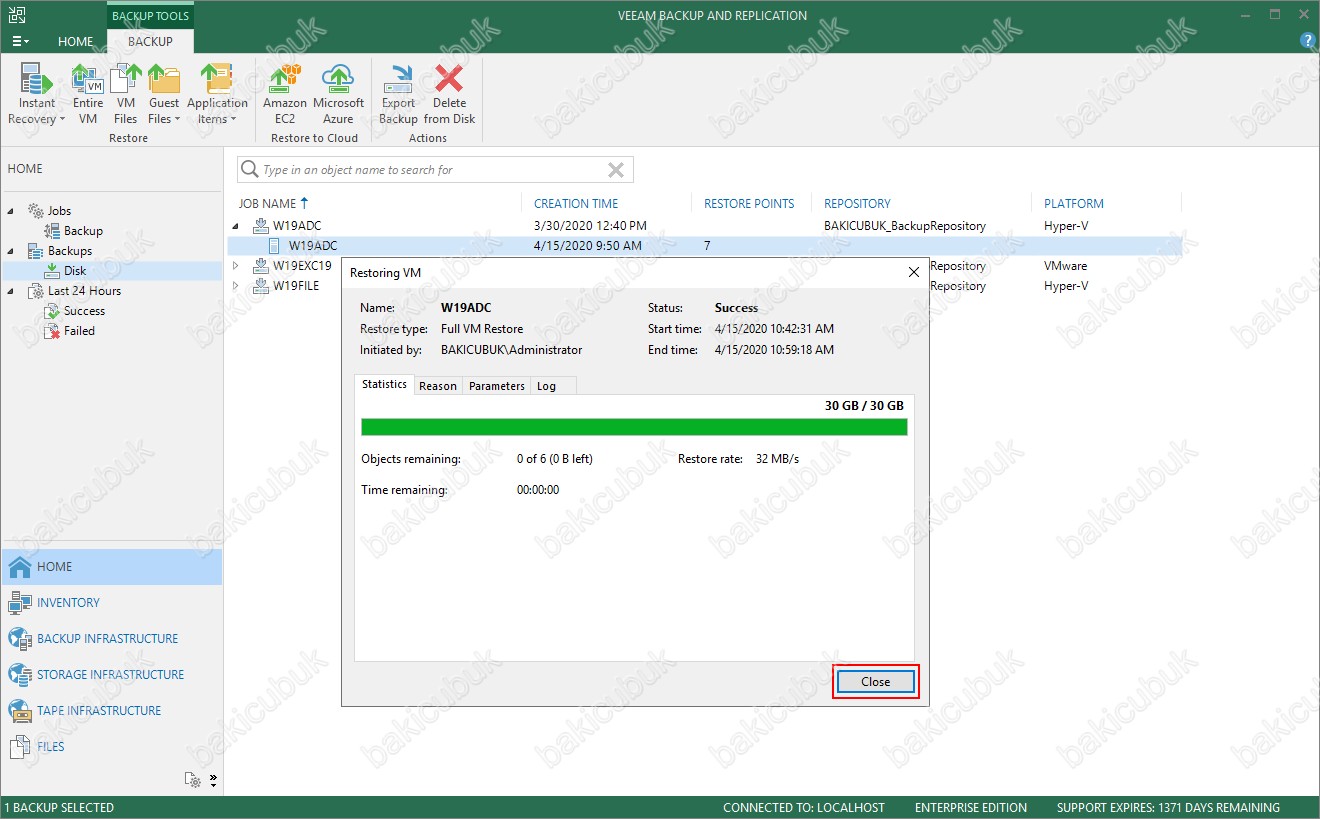The height and width of the screenshot is (819, 1320).
Task: Restore to Microsoft Azure
Action: (x=338, y=94)
